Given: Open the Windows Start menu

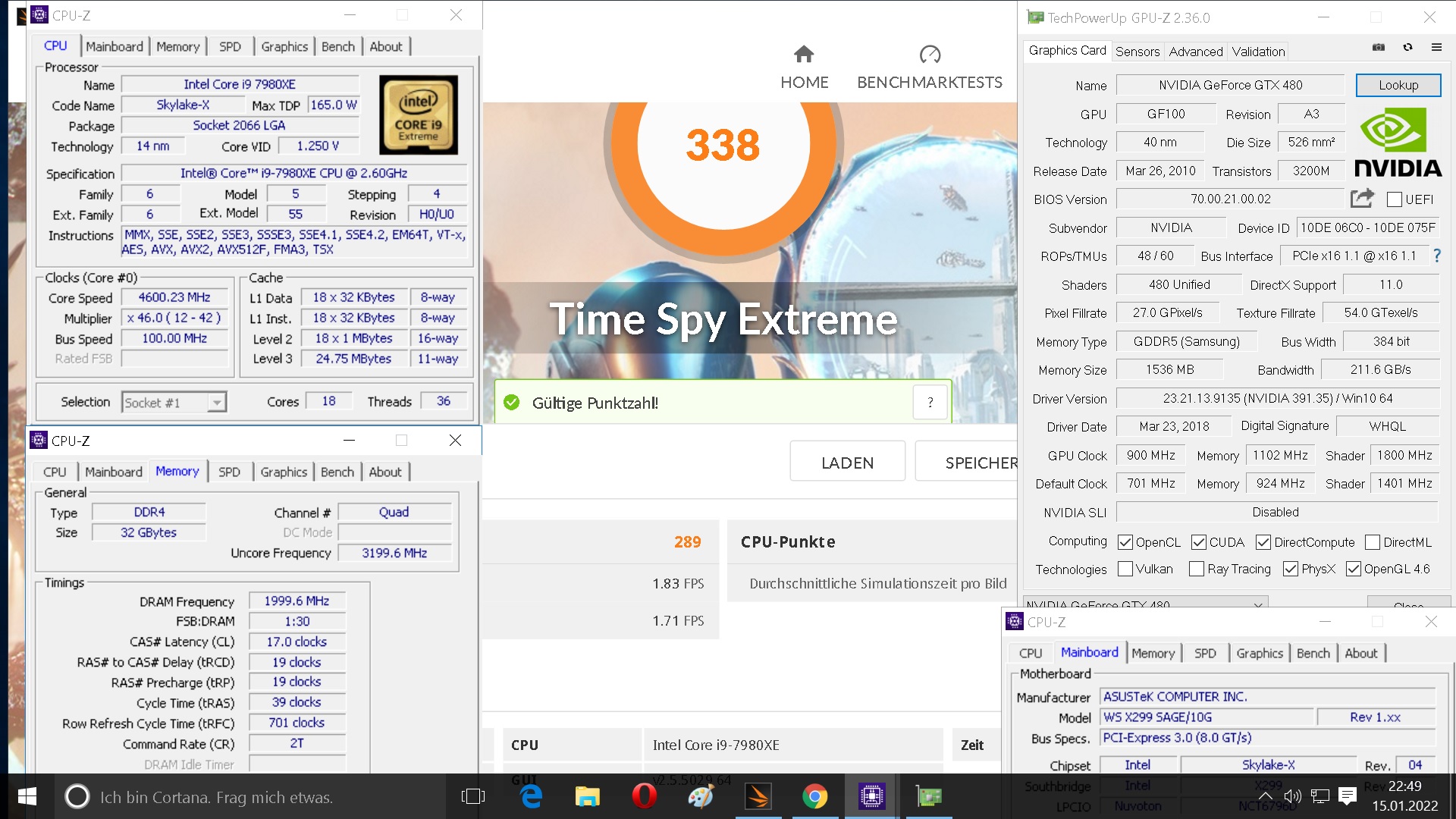Looking at the screenshot, I should coord(27,796).
